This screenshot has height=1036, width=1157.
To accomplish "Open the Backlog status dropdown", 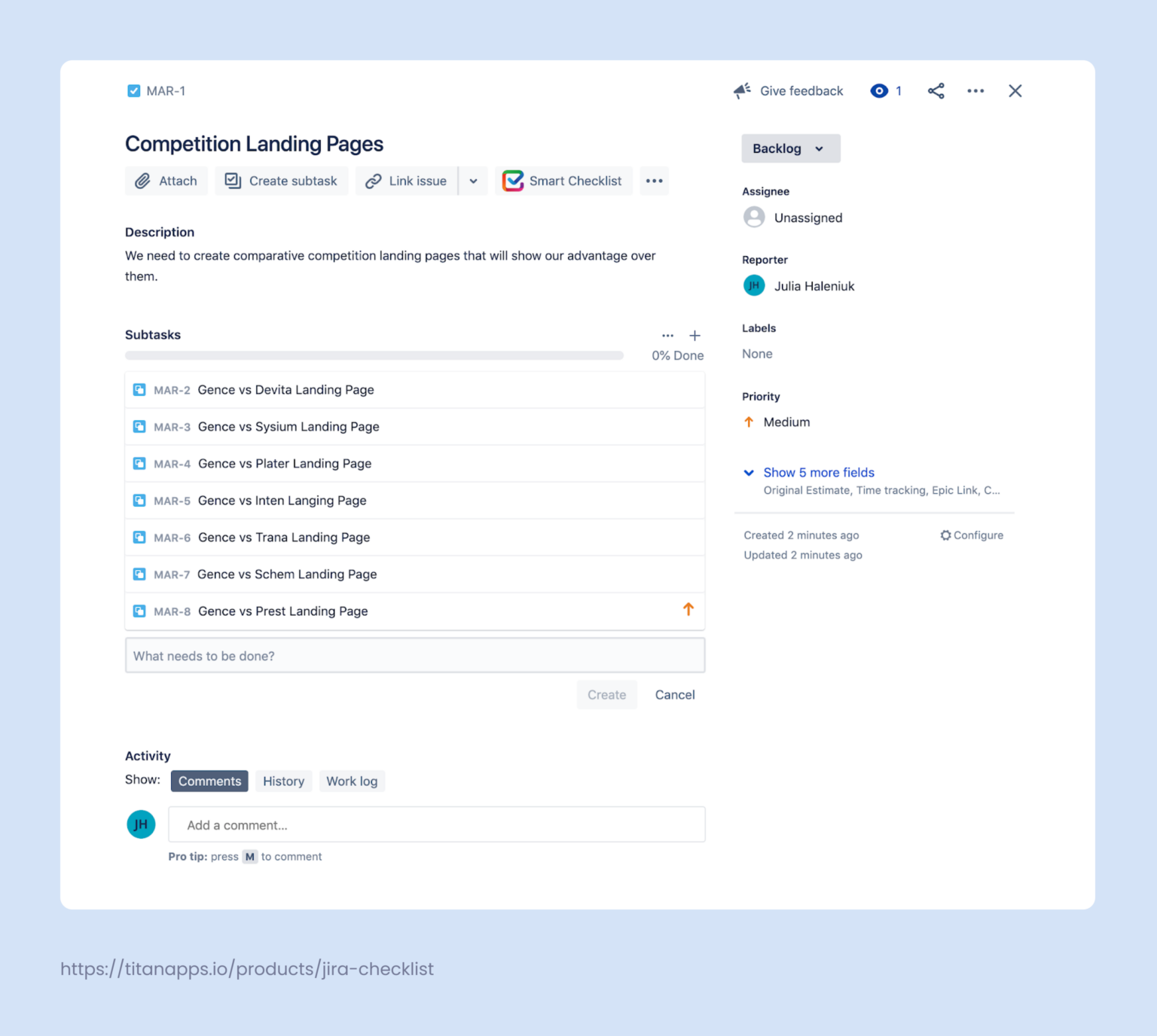I will [790, 148].
